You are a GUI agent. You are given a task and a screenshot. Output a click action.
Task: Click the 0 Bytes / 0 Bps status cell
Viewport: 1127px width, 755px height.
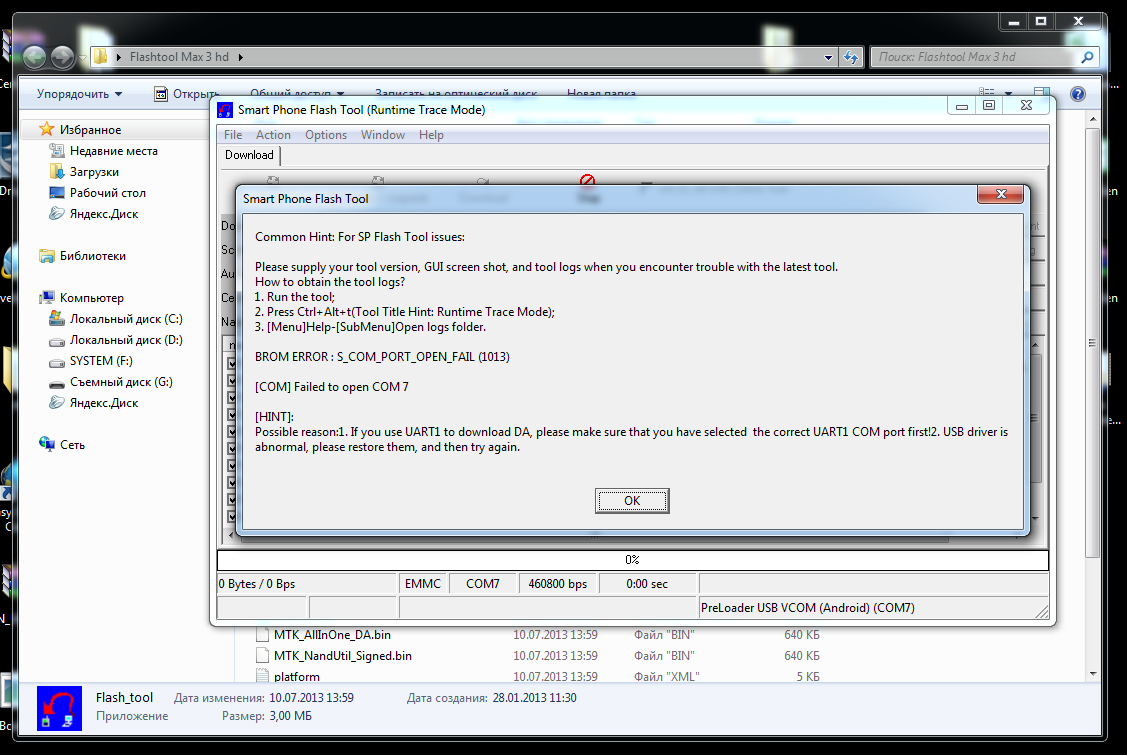[x=307, y=584]
